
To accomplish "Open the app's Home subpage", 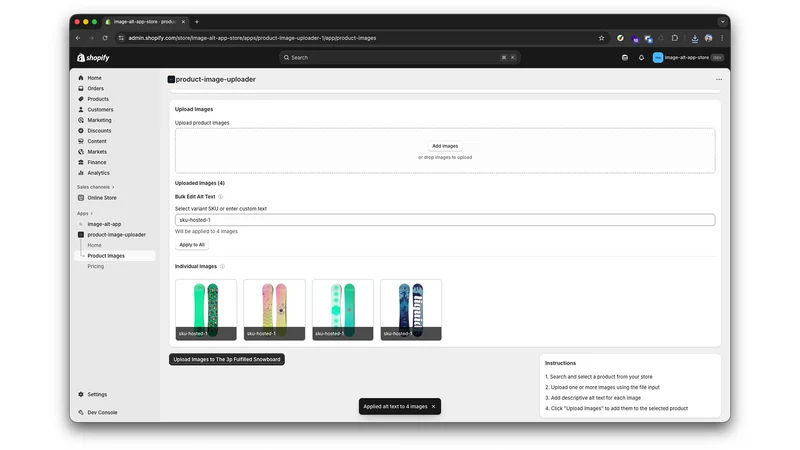I will (94, 245).
